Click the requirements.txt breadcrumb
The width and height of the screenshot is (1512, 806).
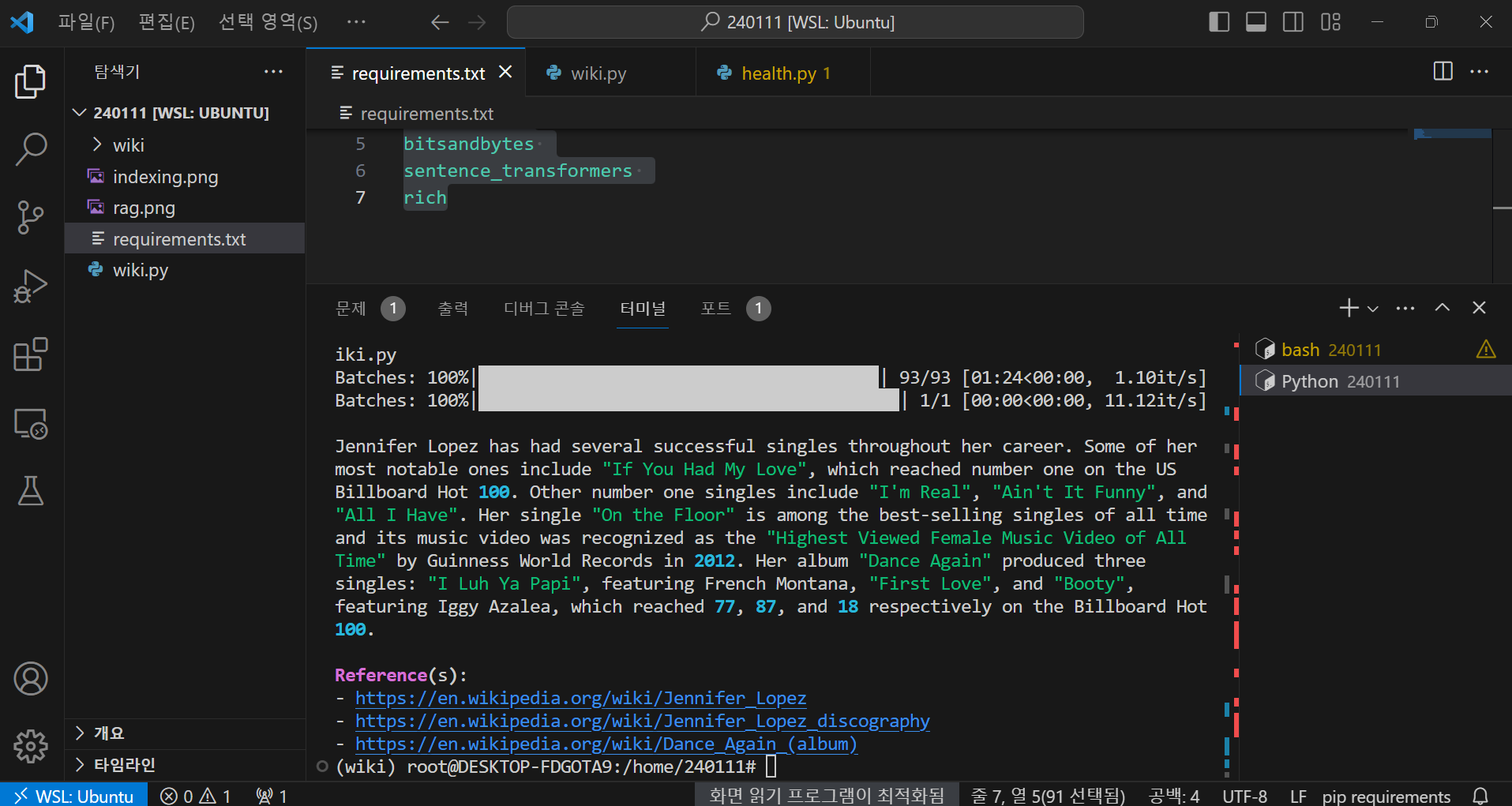[x=417, y=114]
